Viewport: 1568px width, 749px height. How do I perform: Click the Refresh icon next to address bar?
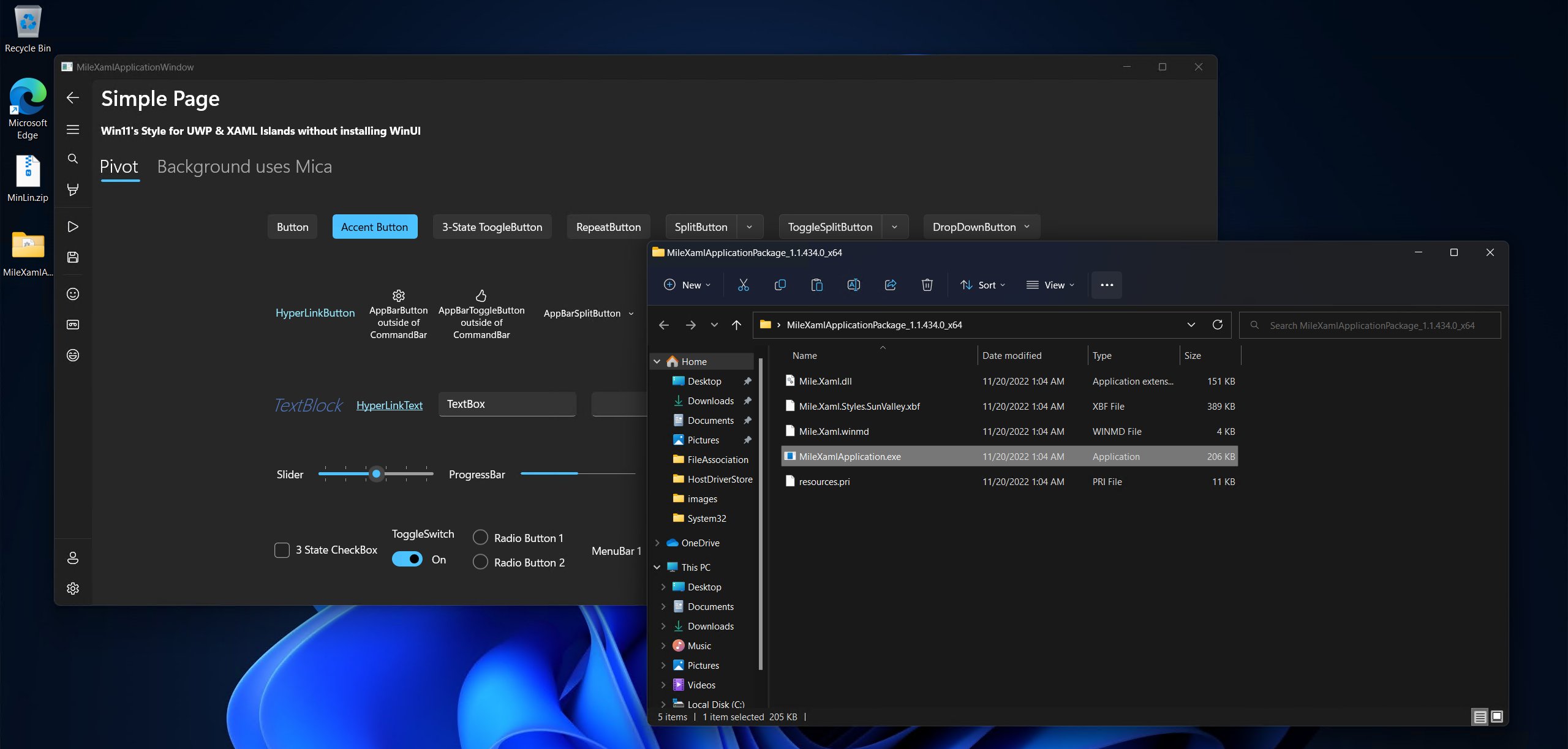point(1218,325)
